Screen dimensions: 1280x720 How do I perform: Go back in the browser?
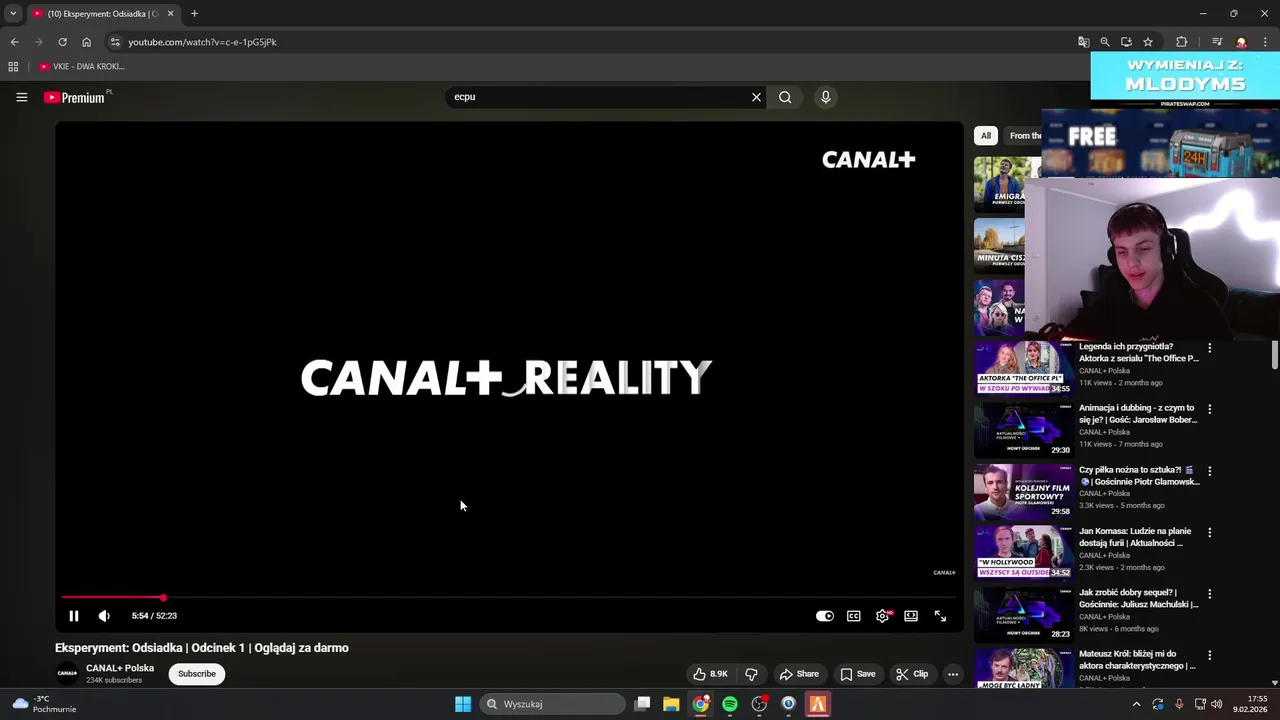[14, 42]
